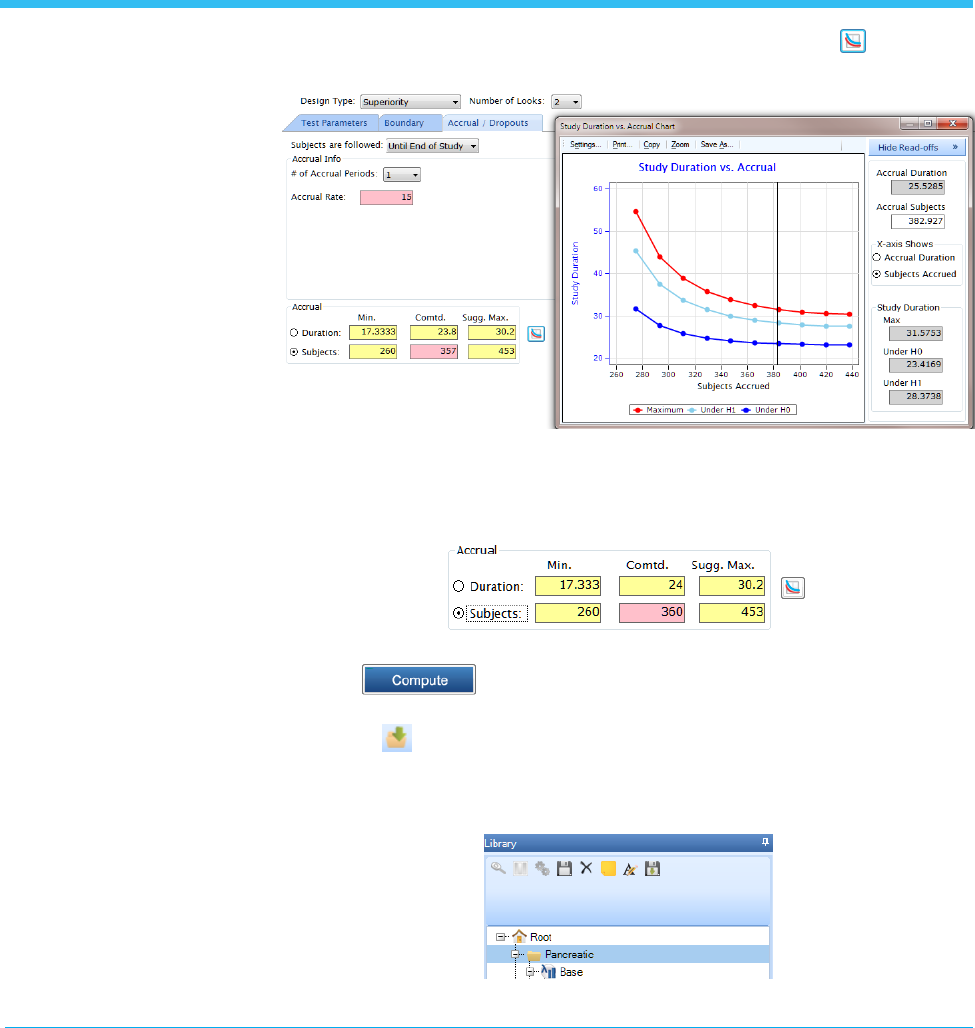
Task: Select the Base label in Library tree
Action: [571, 972]
